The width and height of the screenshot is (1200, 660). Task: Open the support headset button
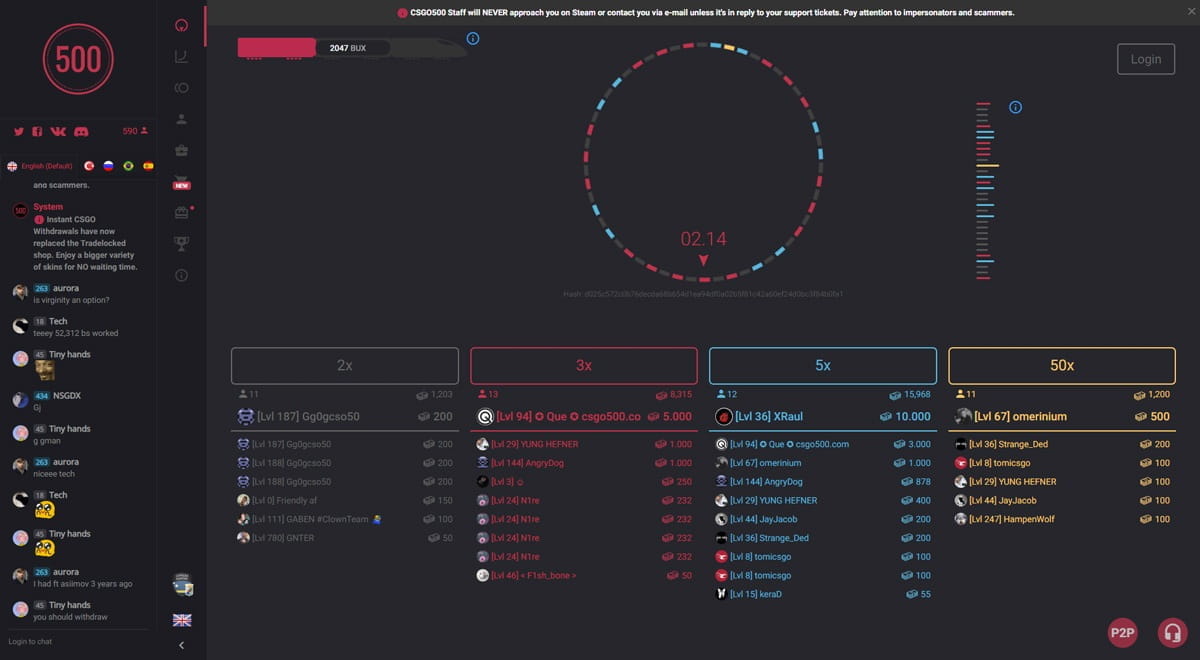coord(1172,632)
